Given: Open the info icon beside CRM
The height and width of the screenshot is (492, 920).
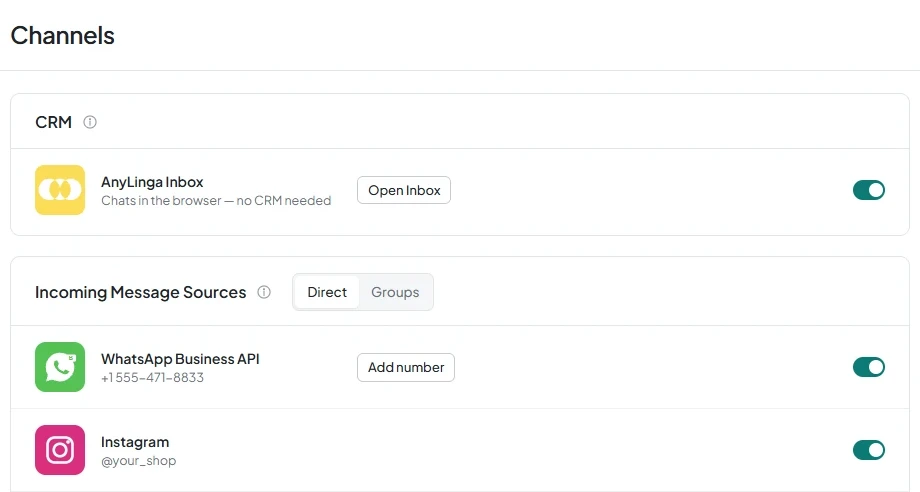Looking at the screenshot, I should point(90,122).
